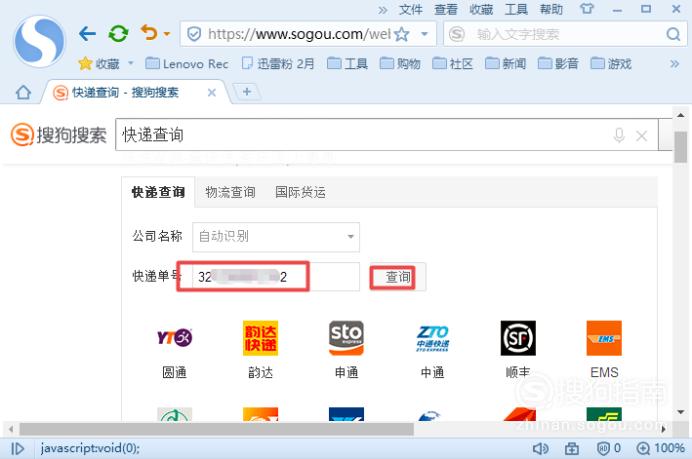The width and height of the screenshot is (692, 459).
Task: Click the 快递单号 tracking number field
Action: coord(276,277)
